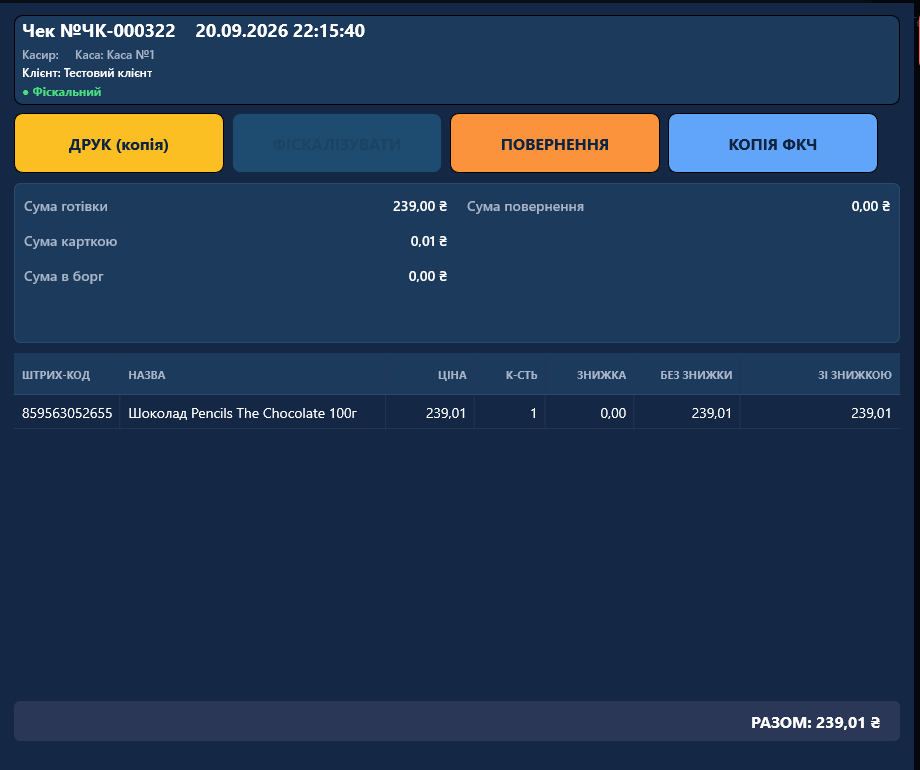Select the Сума повернення value 0,00 ₴

coord(871,207)
